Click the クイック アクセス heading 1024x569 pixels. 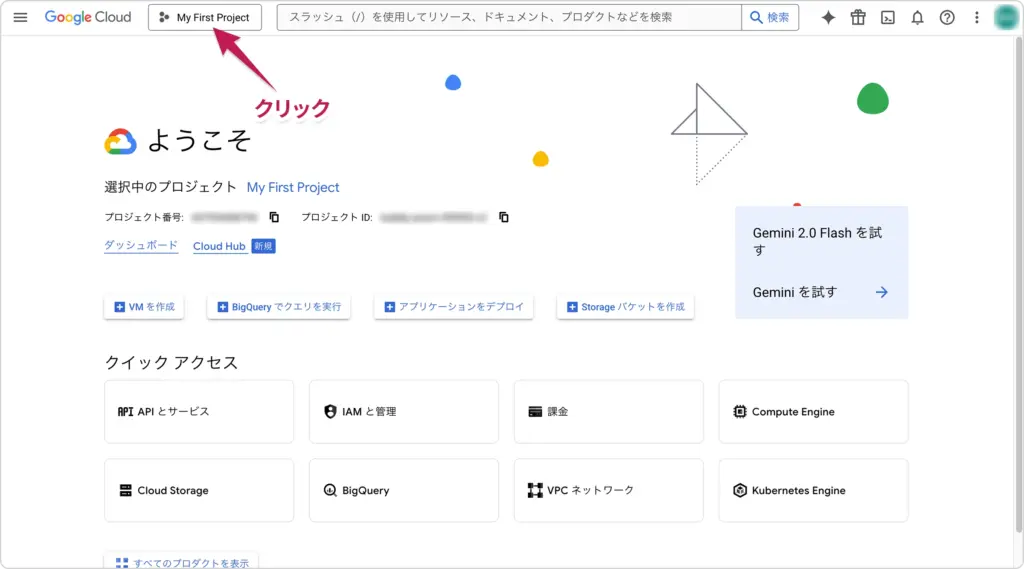[171, 363]
